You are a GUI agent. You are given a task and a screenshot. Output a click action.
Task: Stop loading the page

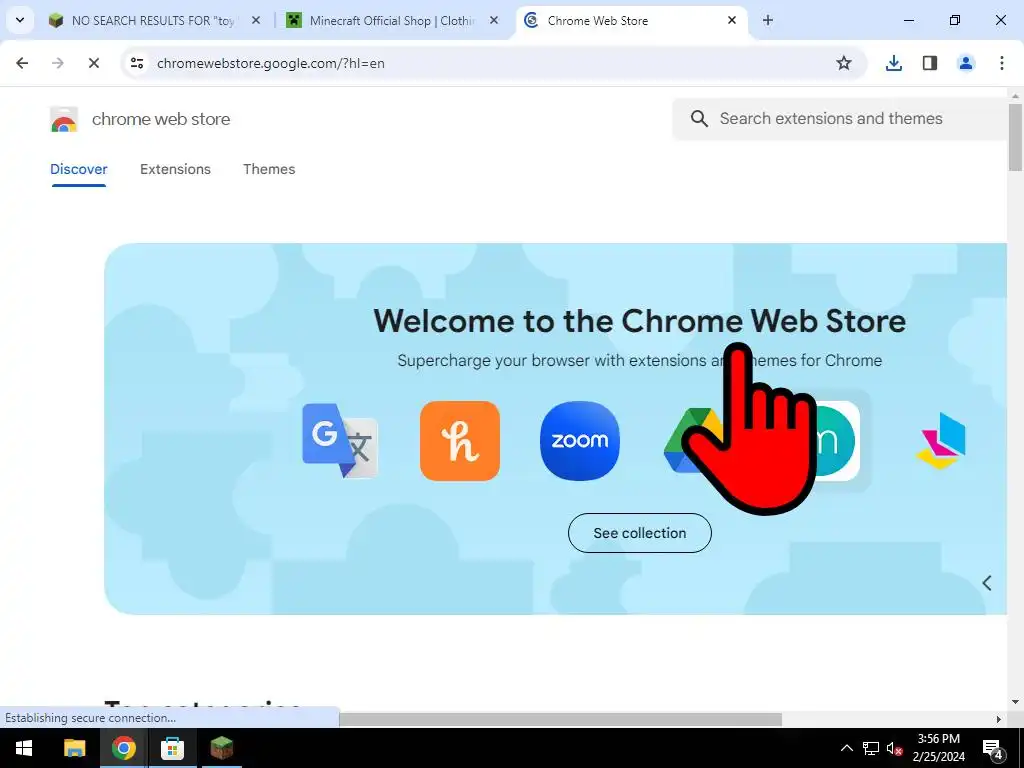[93, 63]
